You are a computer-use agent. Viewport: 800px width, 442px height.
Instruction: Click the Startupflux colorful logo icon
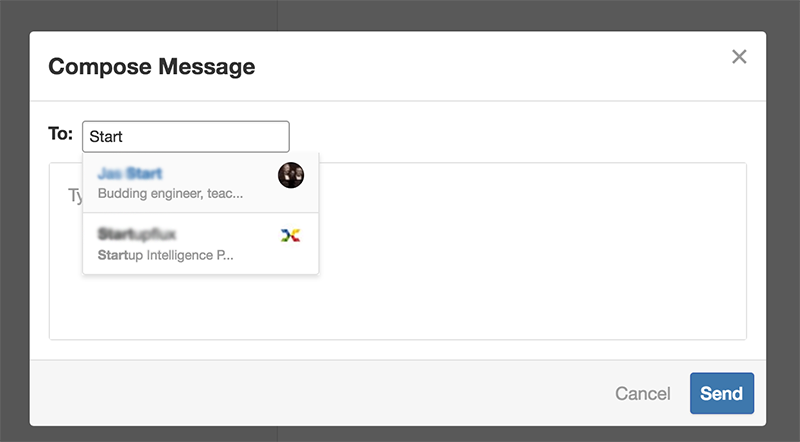click(290, 235)
